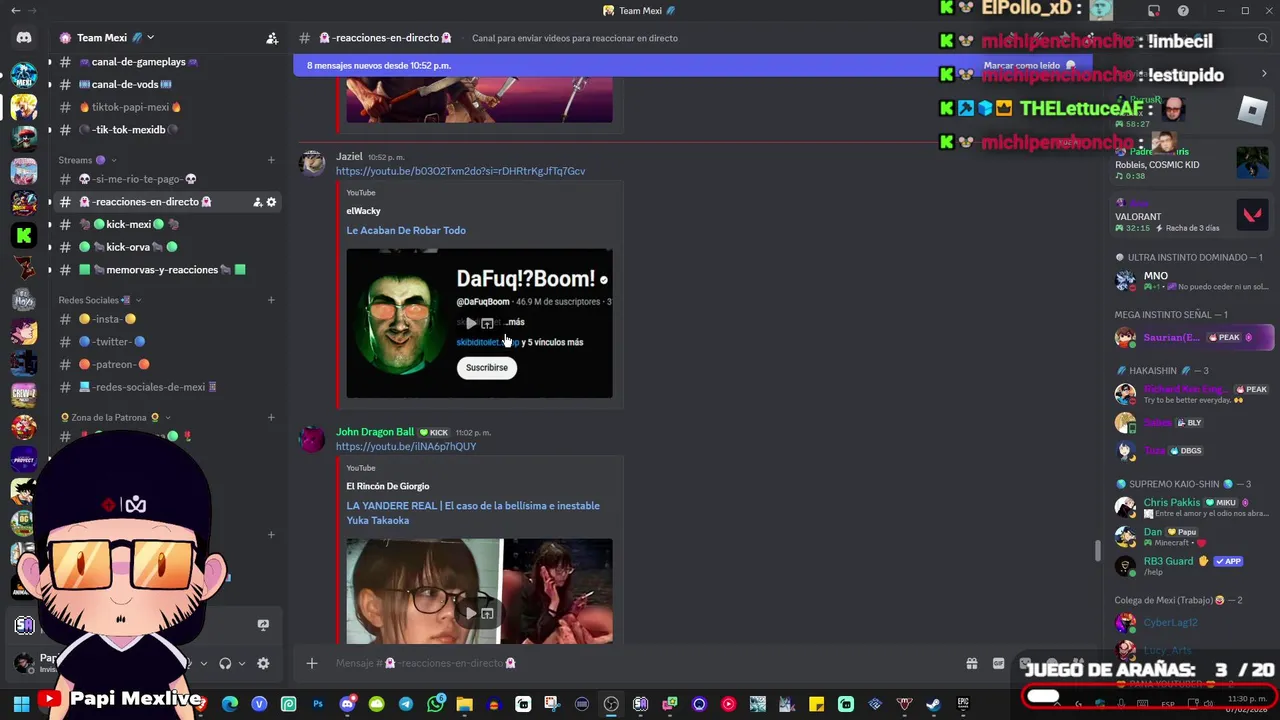Screen dimensions: 1280x720
Task: Open kick-orva channel
Action: coord(167,247)
